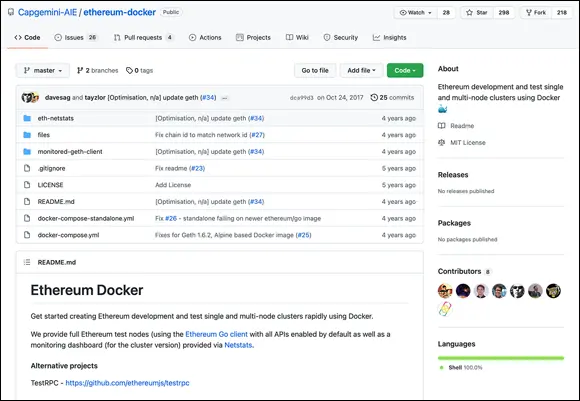
Task: Open the Security tab
Action: [x=341, y=37]
